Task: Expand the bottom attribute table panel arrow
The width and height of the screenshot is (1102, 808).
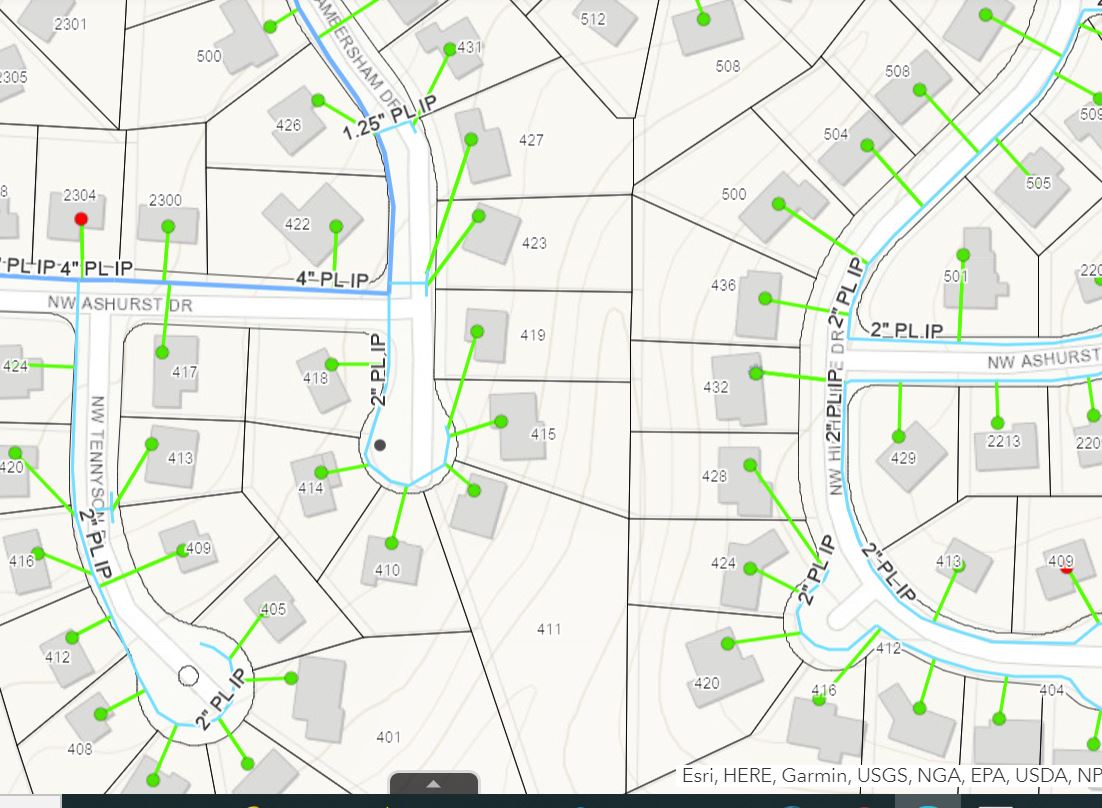Action: coord(433,785)
